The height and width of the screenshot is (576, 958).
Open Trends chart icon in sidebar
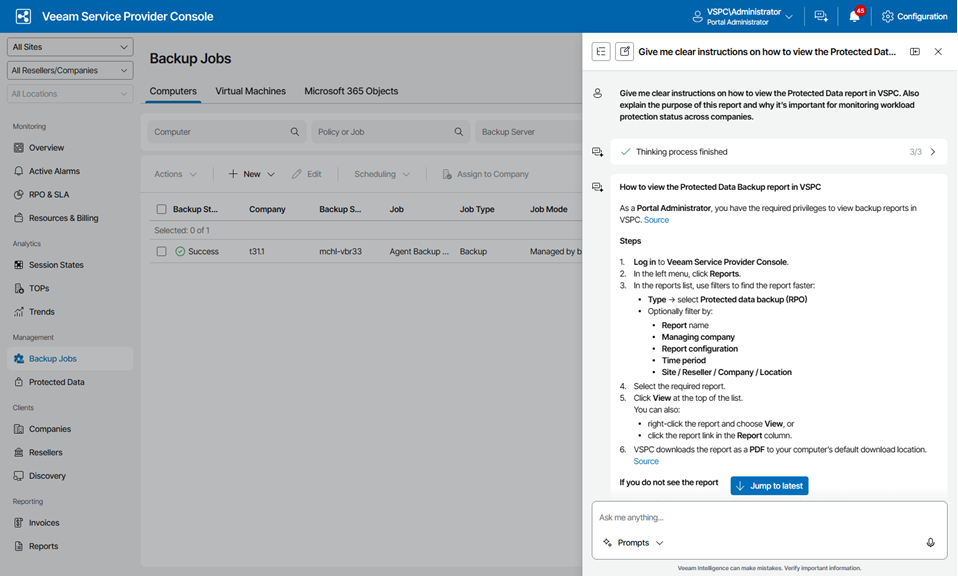pos(19,312)
